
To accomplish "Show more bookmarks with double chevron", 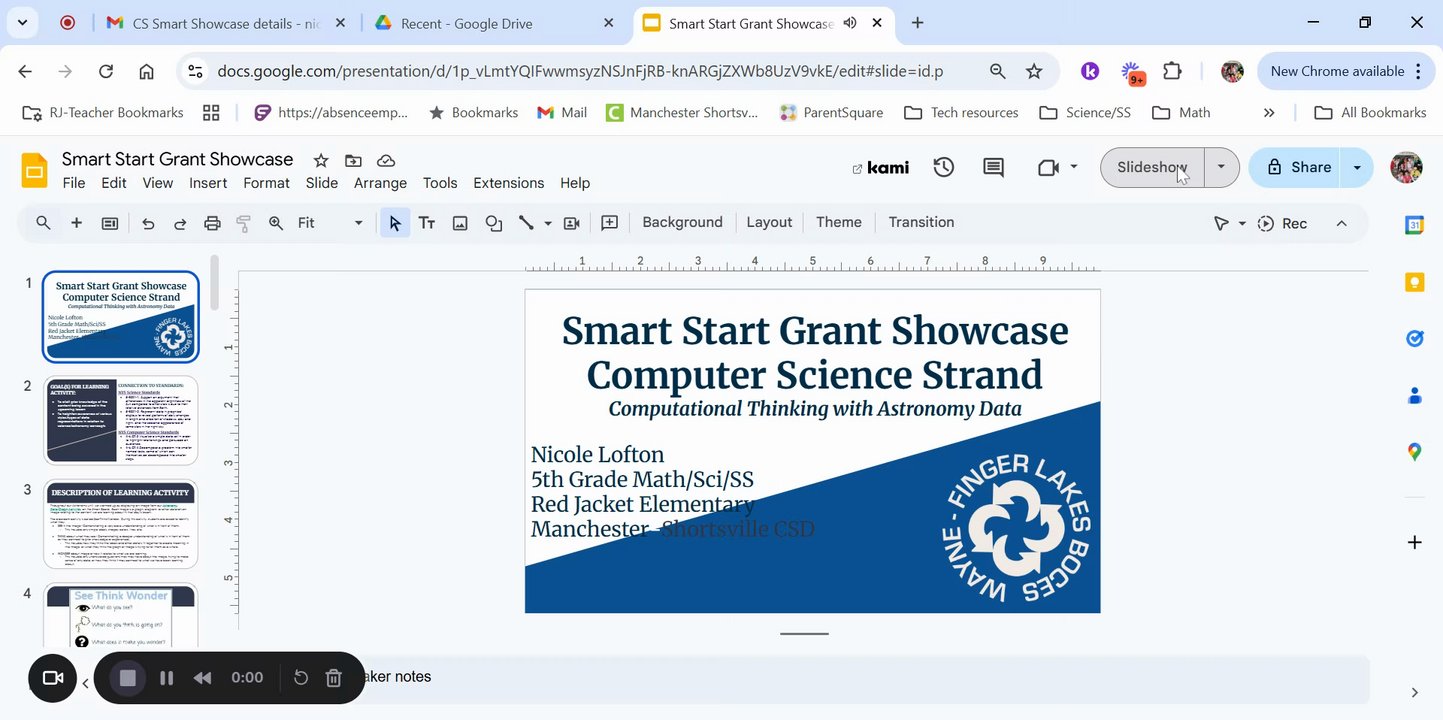I will (1269, 113).
